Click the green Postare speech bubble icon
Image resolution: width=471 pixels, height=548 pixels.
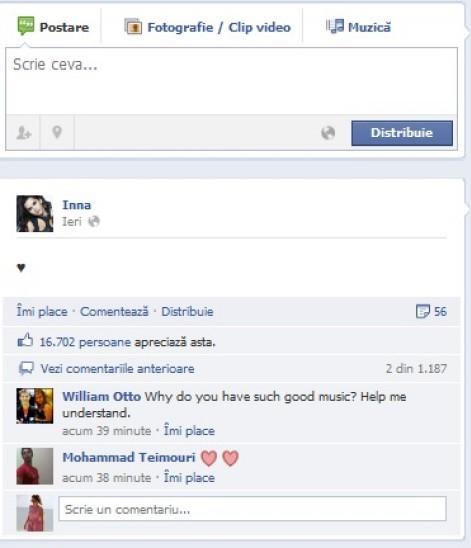click(x=26, y=26)
